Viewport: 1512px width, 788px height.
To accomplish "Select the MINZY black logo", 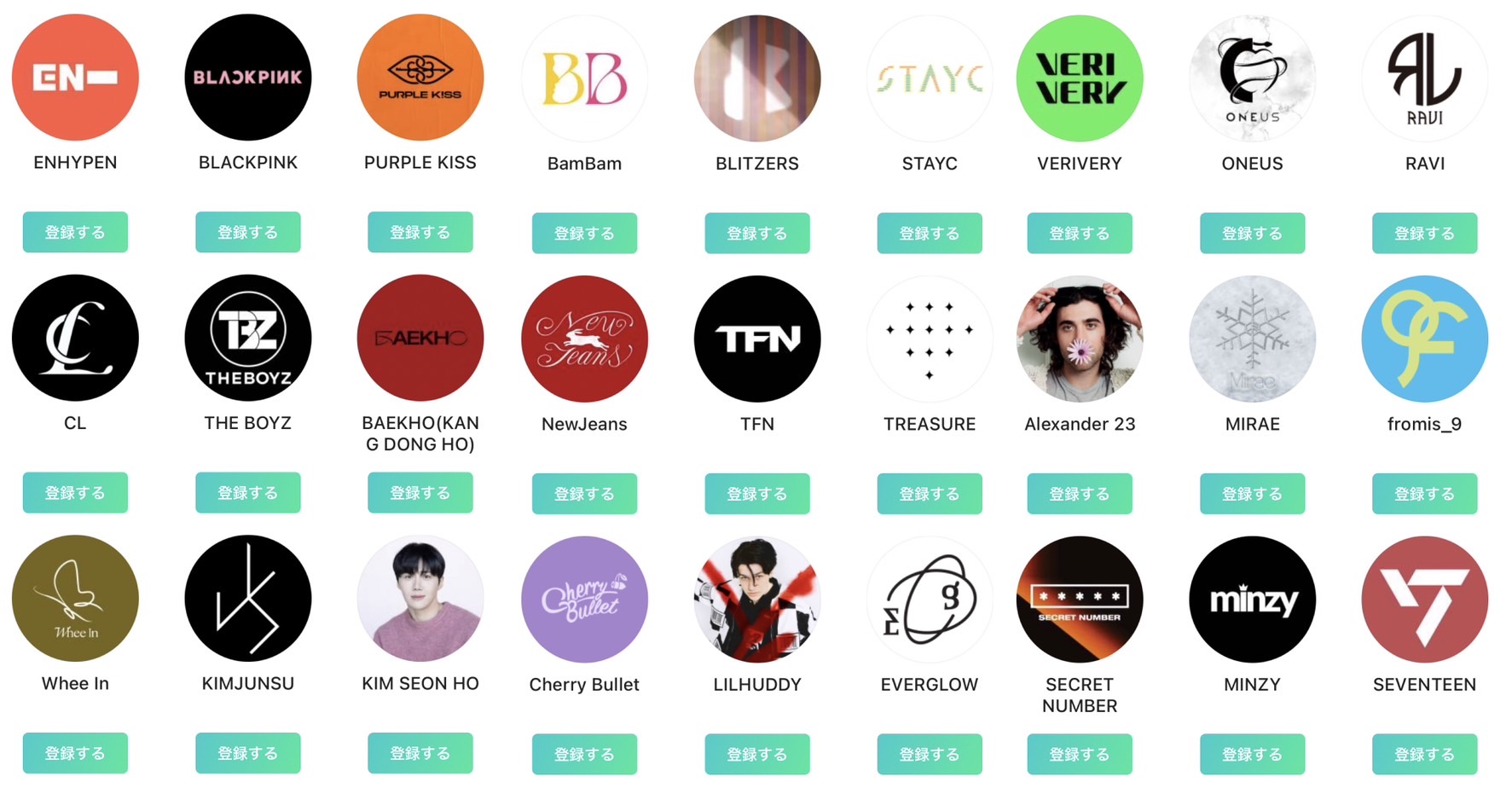I will [x=1252, y=600].
